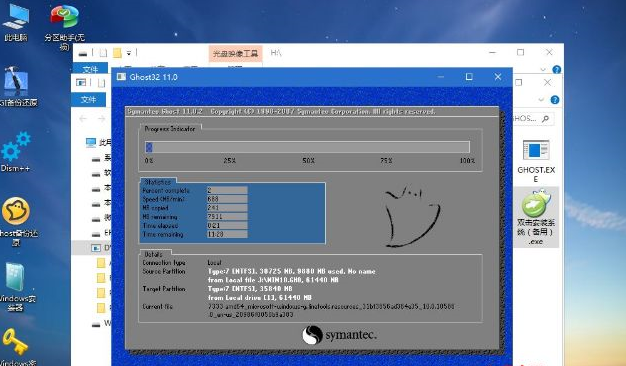
Task: Open the 光盘映像工具 ribbon tab
Action: pyautogui.click(x=236, y=53)
